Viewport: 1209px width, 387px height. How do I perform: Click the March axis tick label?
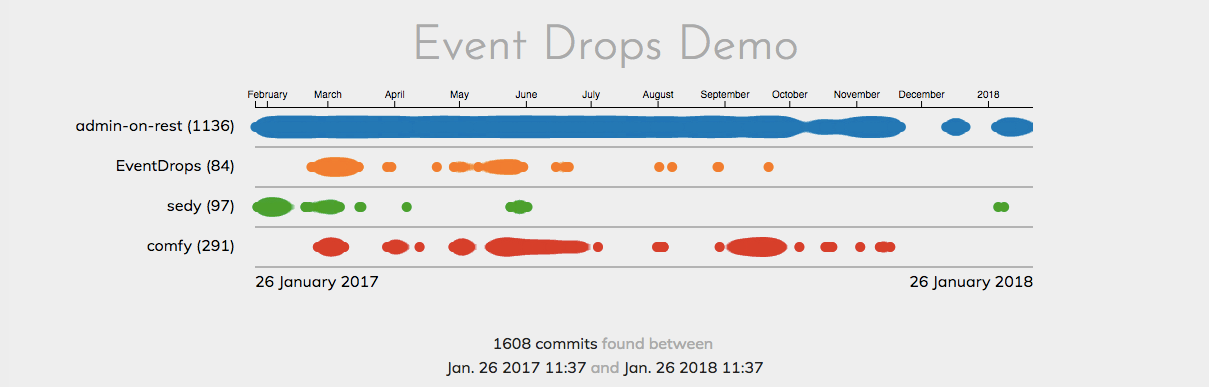(x=328, y=95)
